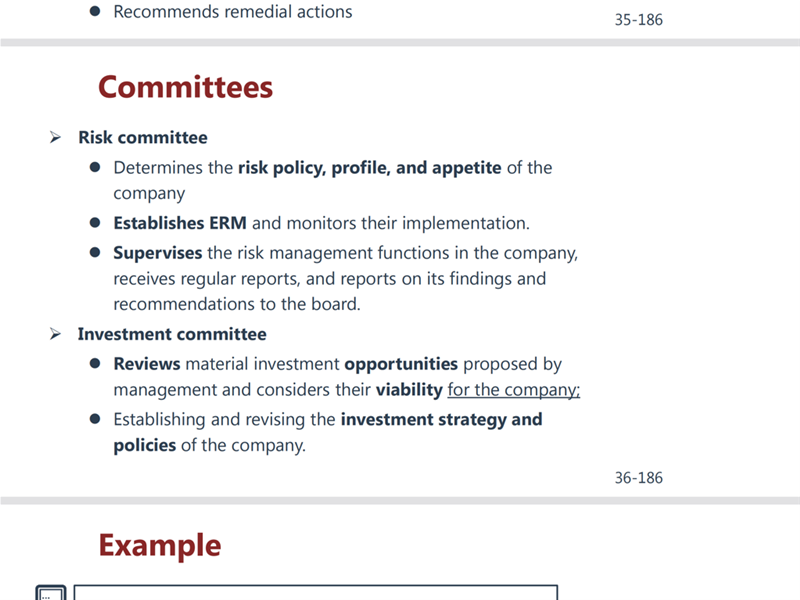
Task: Click the example box icon at the bottom left
Action: click(x=51, y=593)
